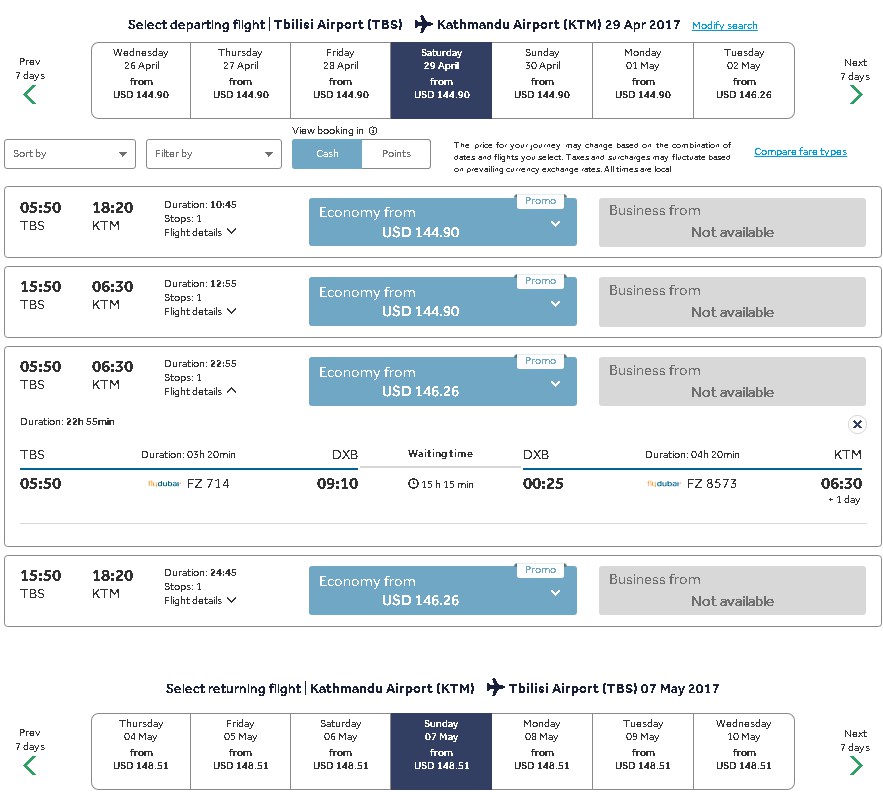Select departing date Thursday 27 April
Screen dimensions: 883x792
pyautogui.click(x=240, y=81)
